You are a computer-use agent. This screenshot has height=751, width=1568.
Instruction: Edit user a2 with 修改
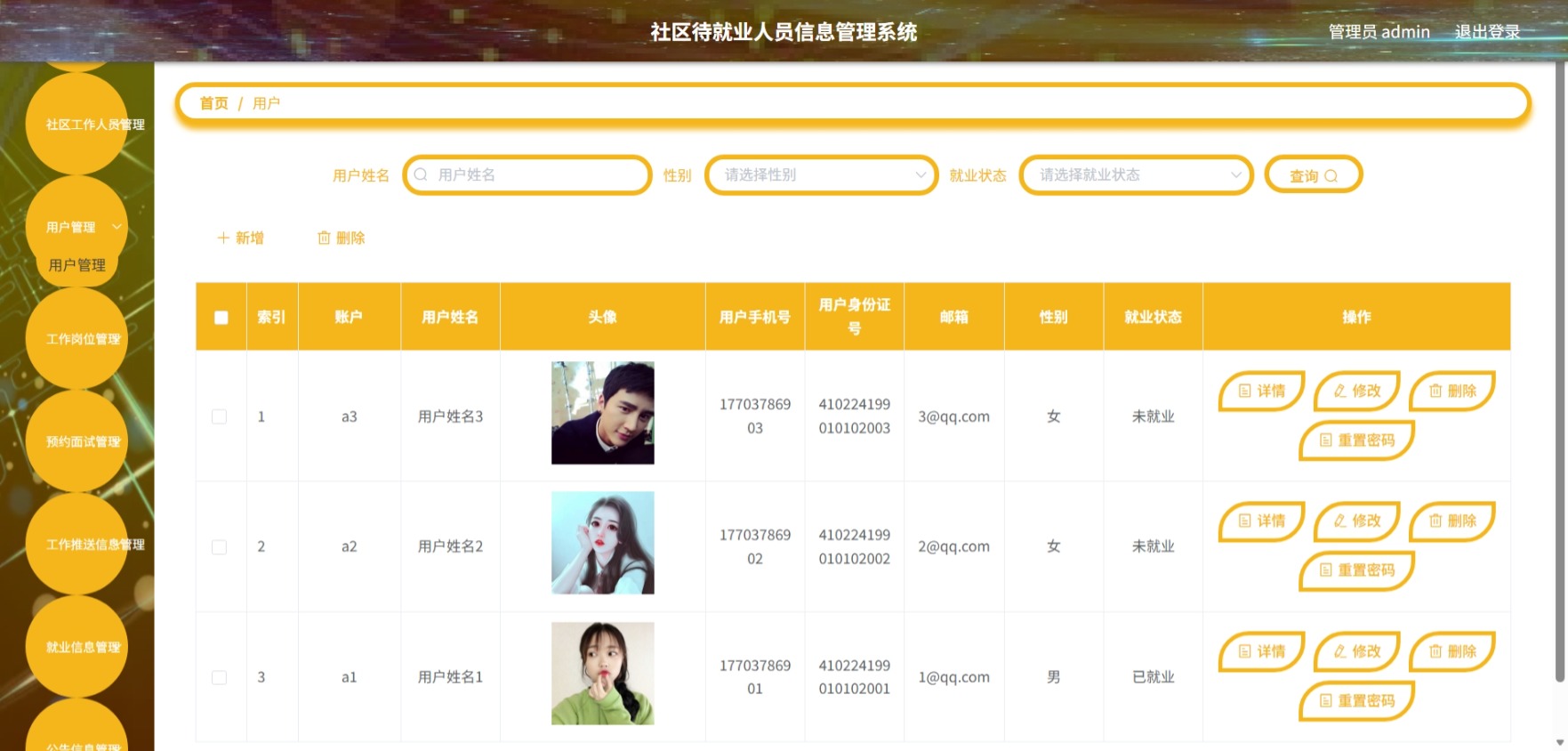click(x=1357, y=521)
